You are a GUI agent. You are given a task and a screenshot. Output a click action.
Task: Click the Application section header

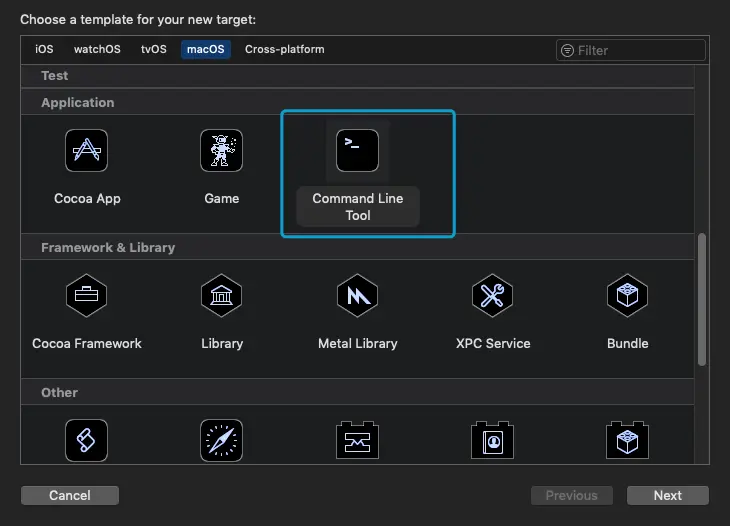click(x=358, y=102)
